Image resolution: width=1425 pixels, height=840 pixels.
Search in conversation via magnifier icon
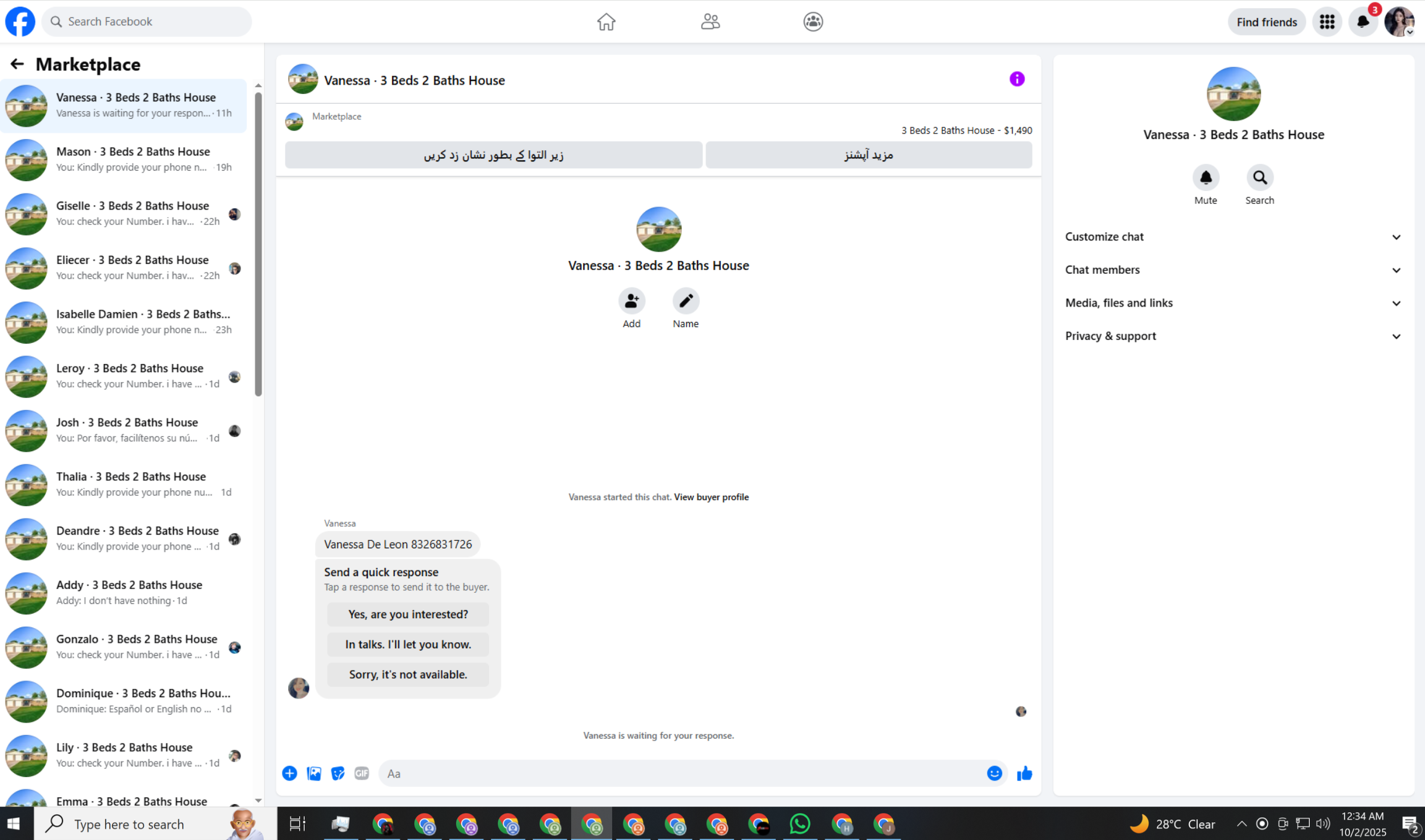click(1259, 178)
